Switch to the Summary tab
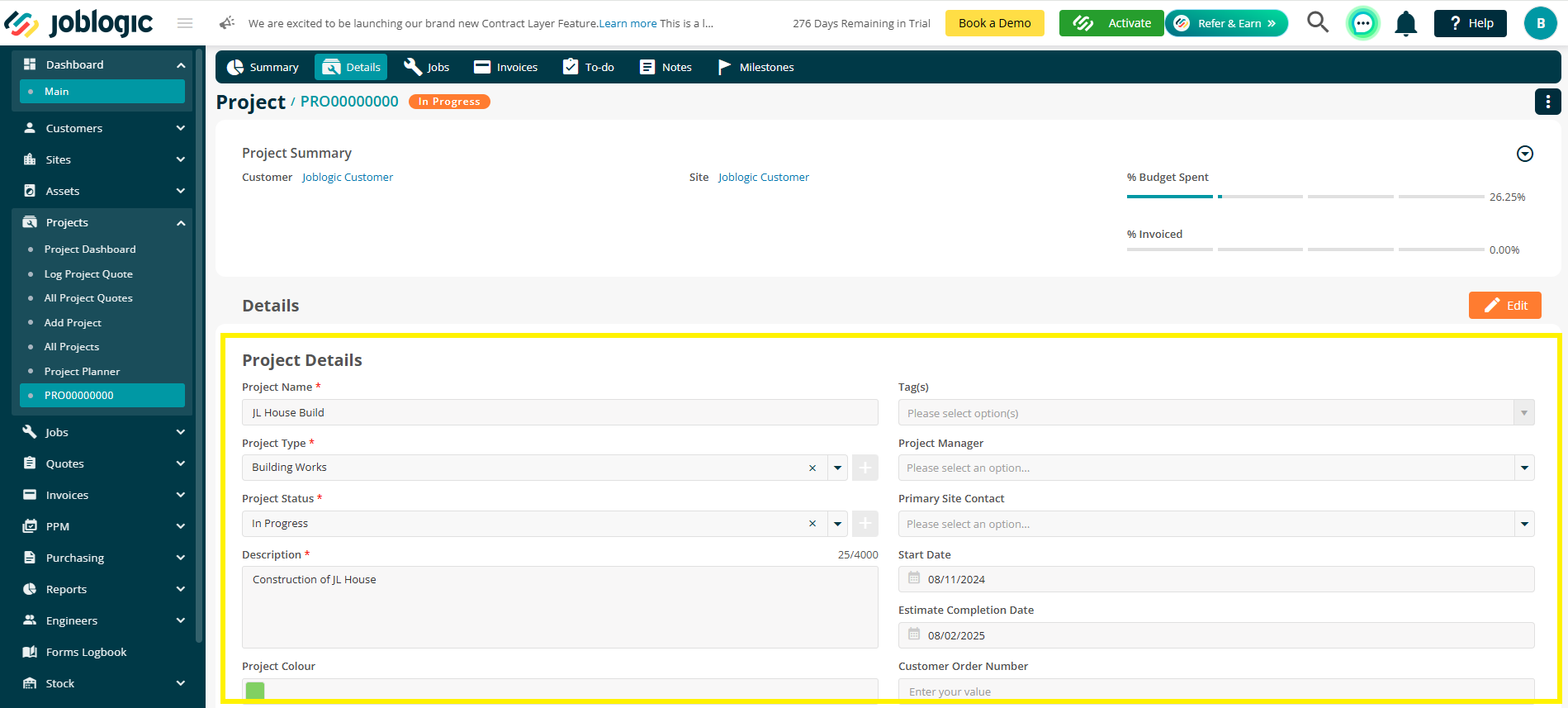1568x708 pixels. coord(263,67)
